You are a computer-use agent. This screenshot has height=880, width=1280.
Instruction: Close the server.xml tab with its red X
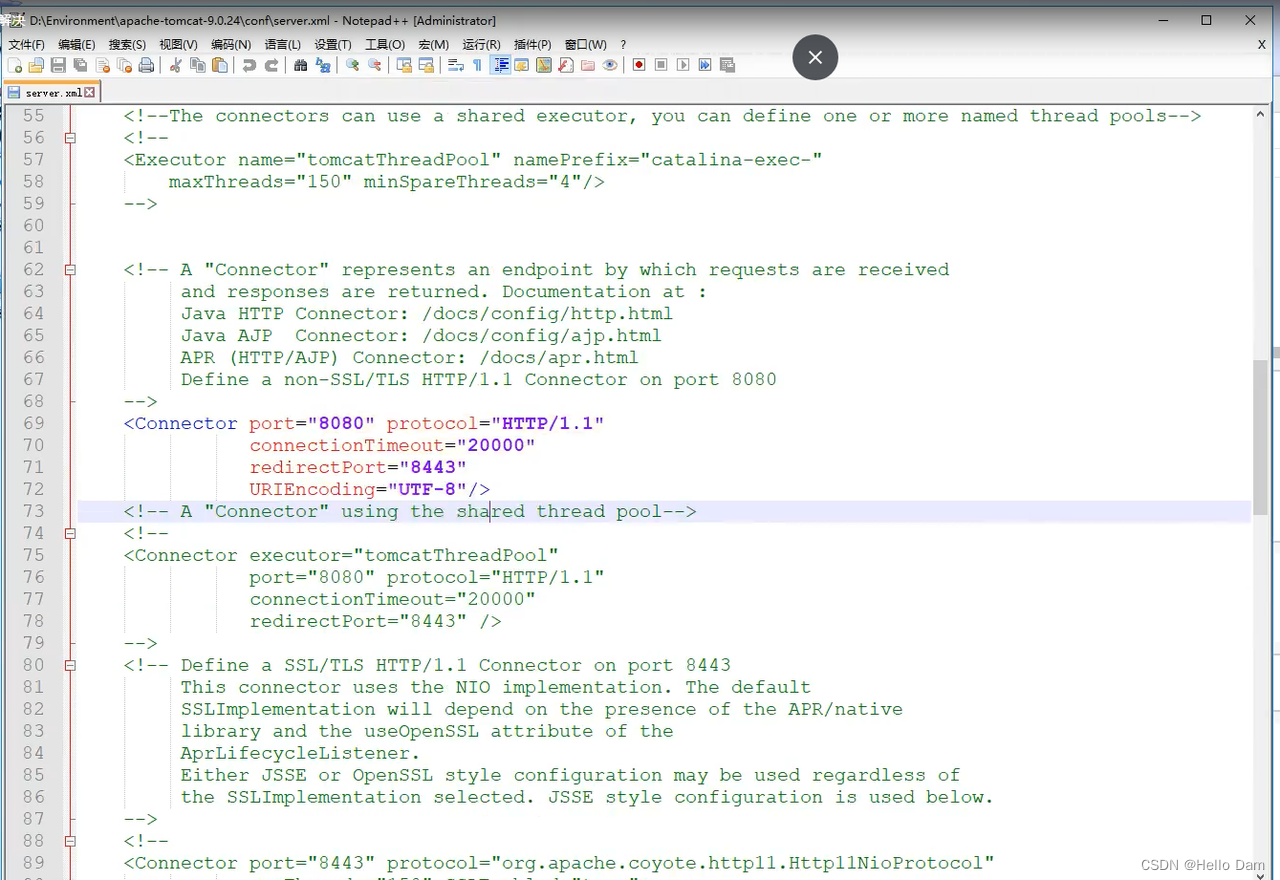click(x=89, y=92)
